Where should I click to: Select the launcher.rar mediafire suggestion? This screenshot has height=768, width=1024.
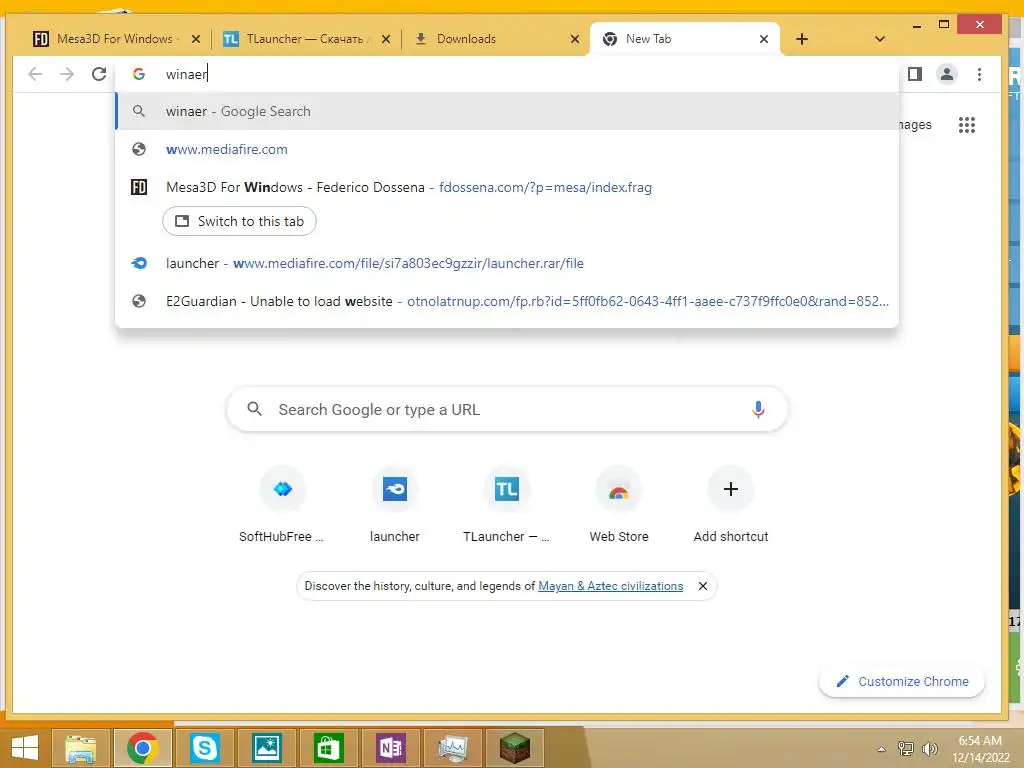pos(507,263)
